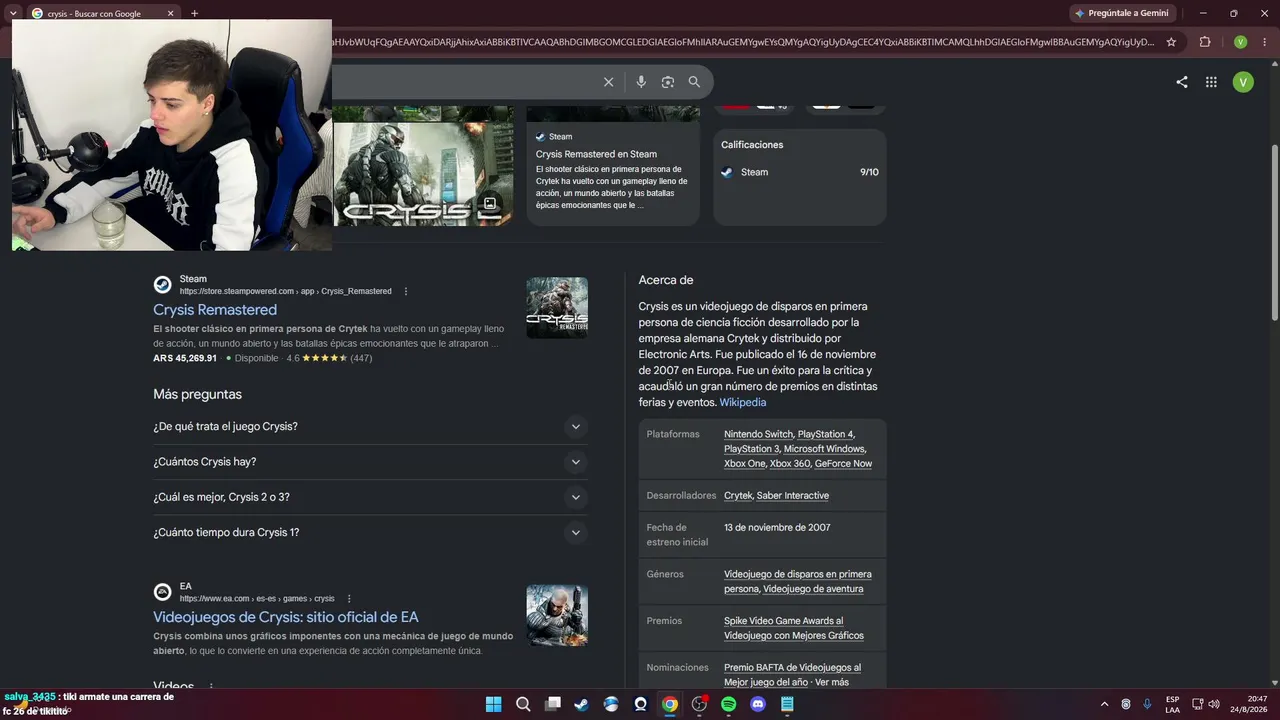Open the Crytek developer link
The height and width of the screenshot is (720, 1280).
738,496
